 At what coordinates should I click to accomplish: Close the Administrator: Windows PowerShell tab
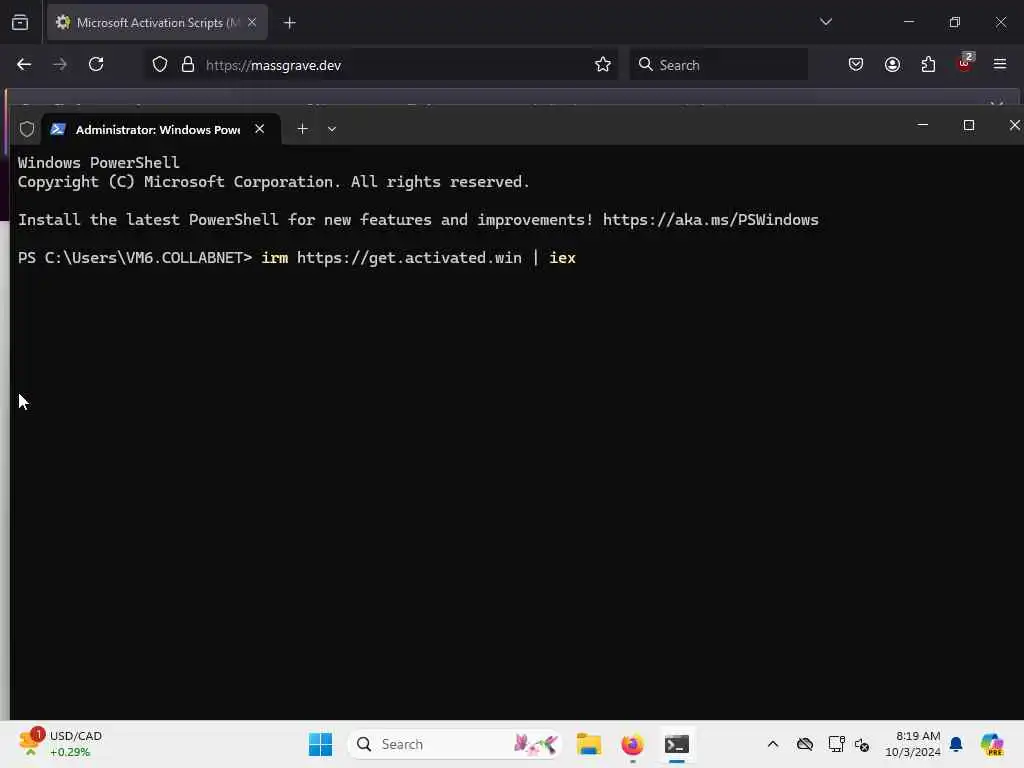tap(259, 129)
